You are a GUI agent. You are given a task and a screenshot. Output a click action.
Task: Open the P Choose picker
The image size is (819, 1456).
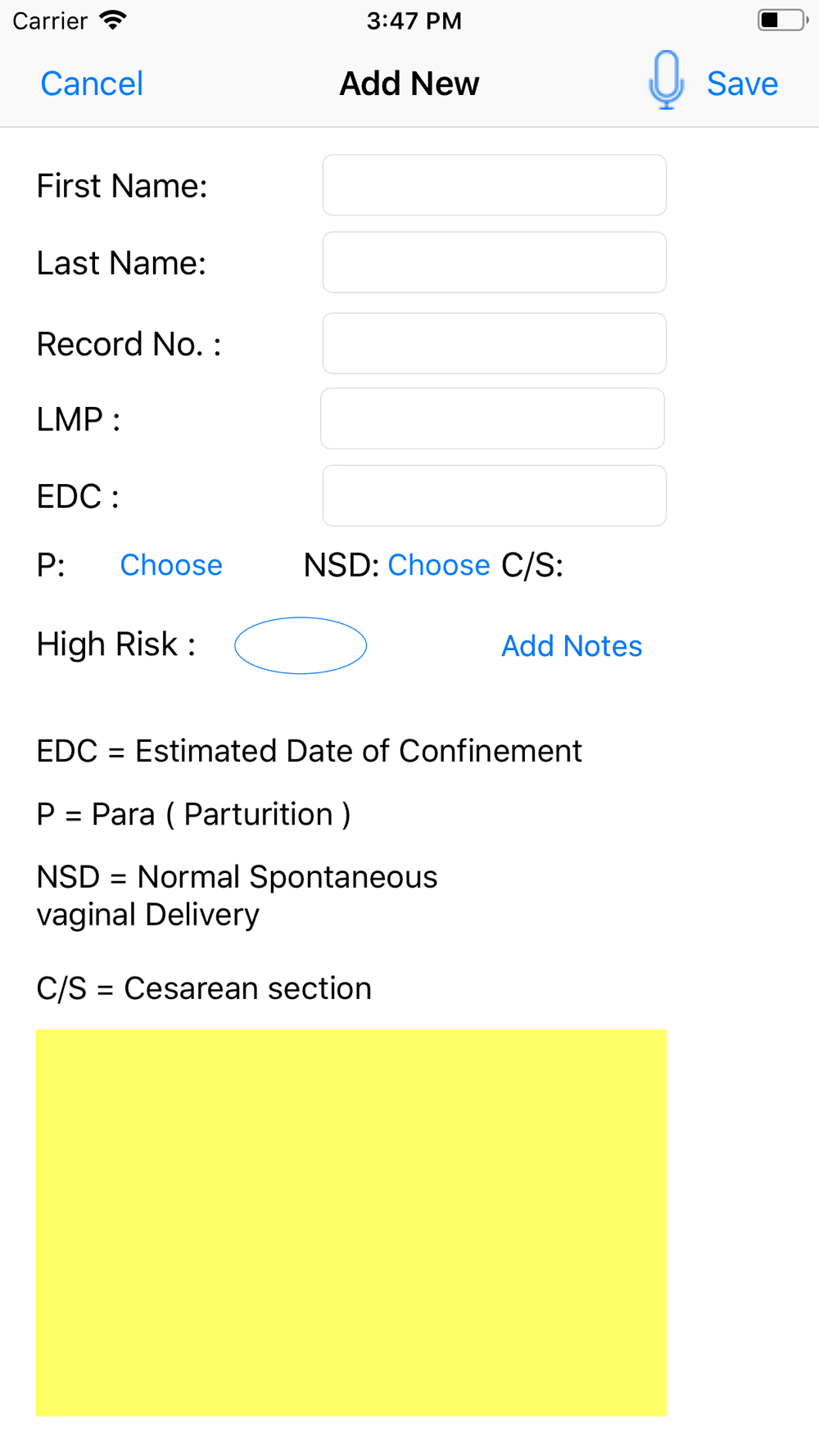[x=171, y=565]
